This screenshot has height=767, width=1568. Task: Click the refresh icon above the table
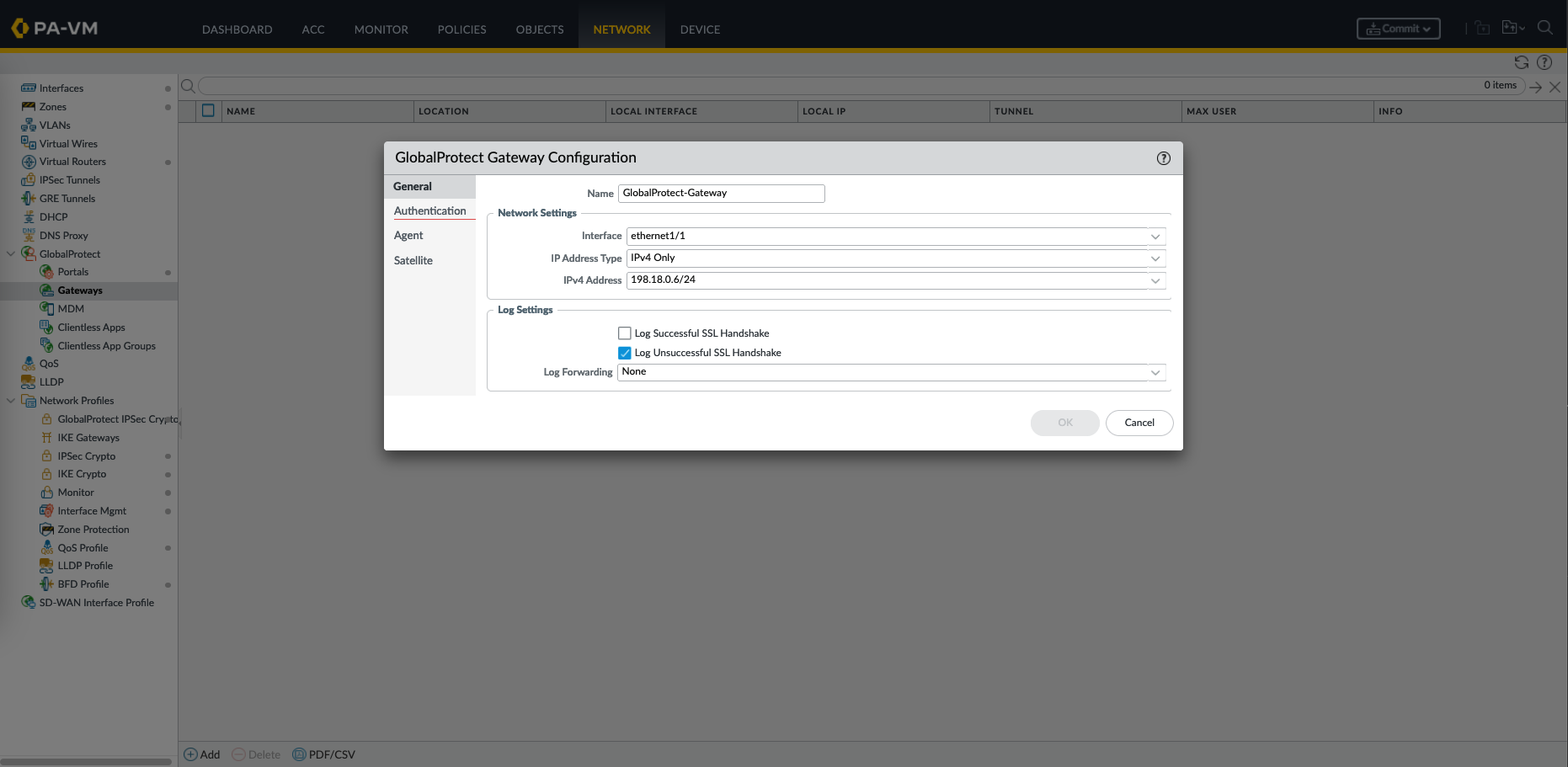click(x=1521, y=62)
